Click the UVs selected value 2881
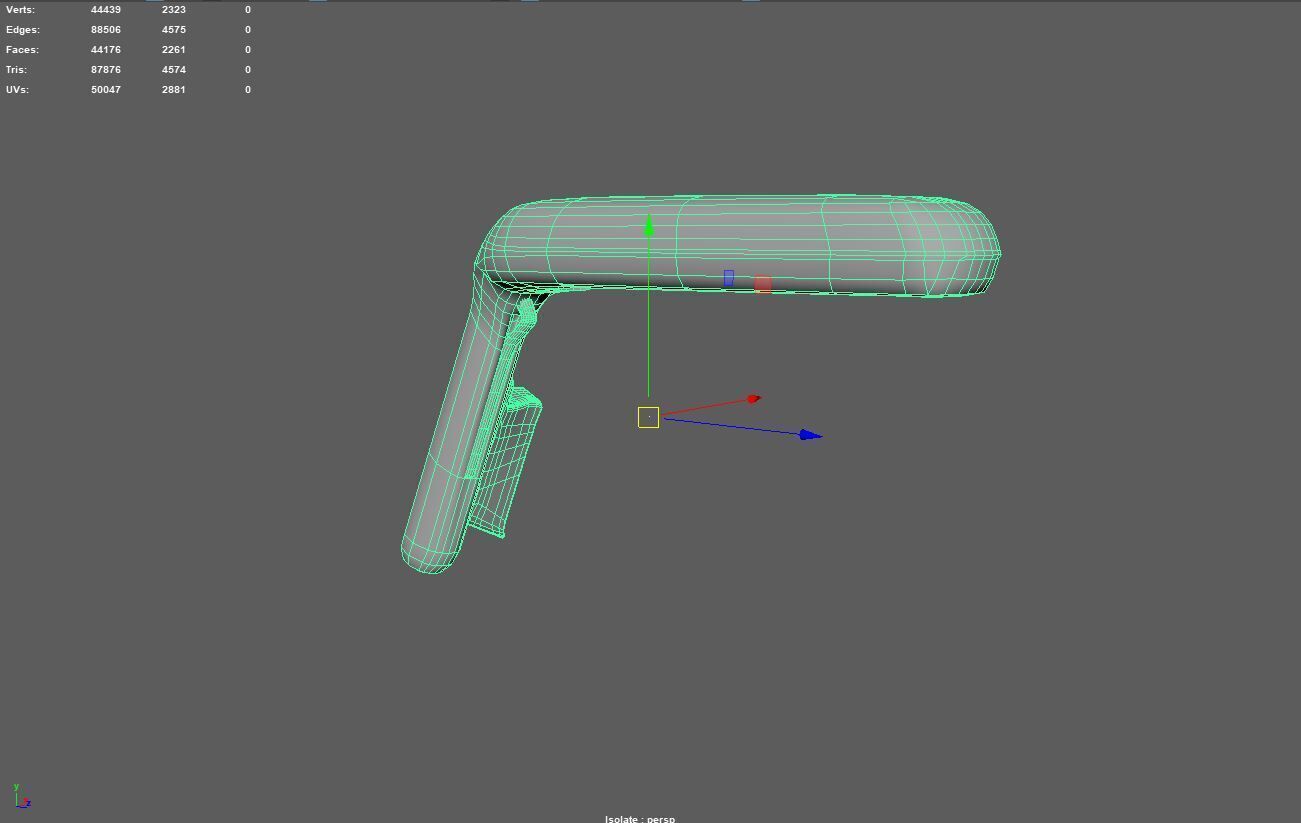 tap(174, 89)
